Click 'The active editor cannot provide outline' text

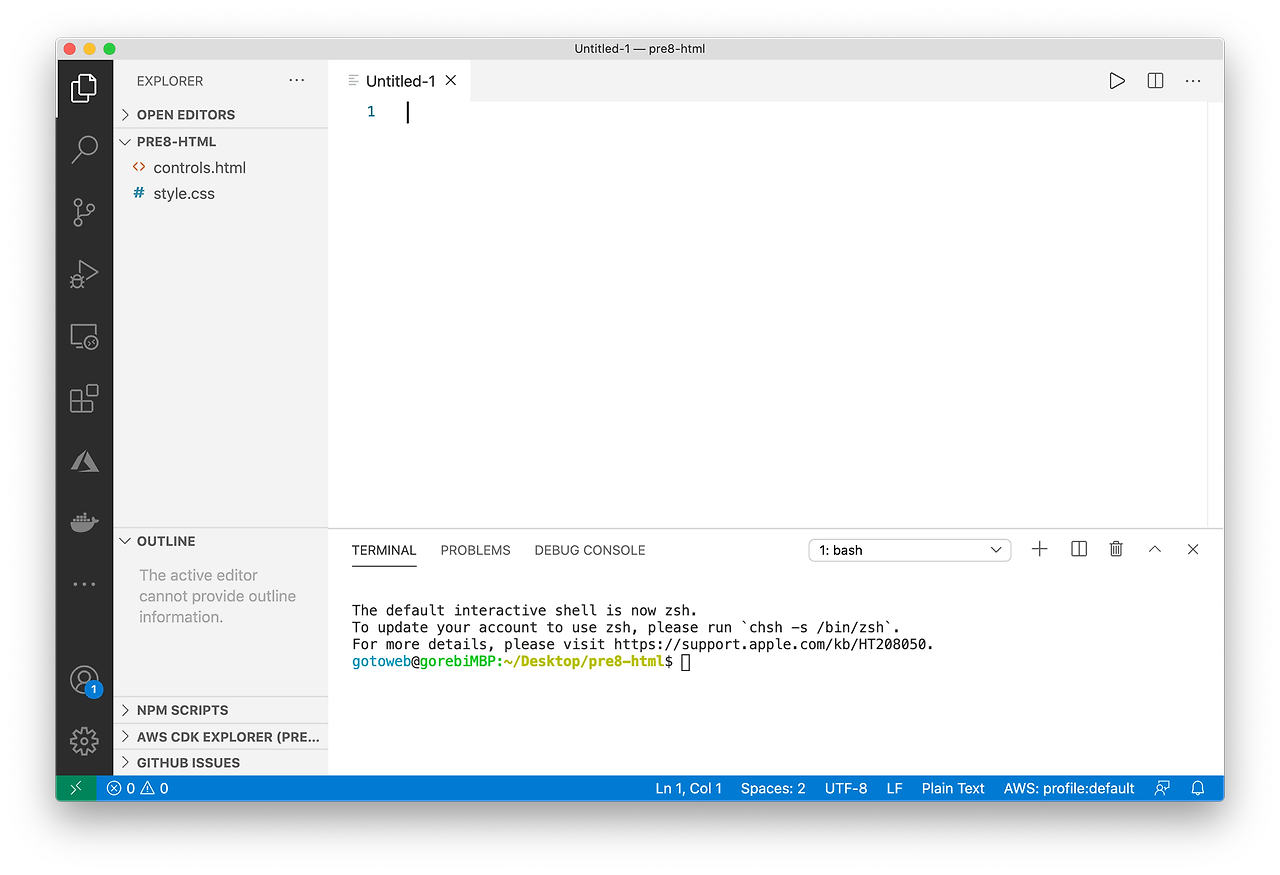click(218, 596)
